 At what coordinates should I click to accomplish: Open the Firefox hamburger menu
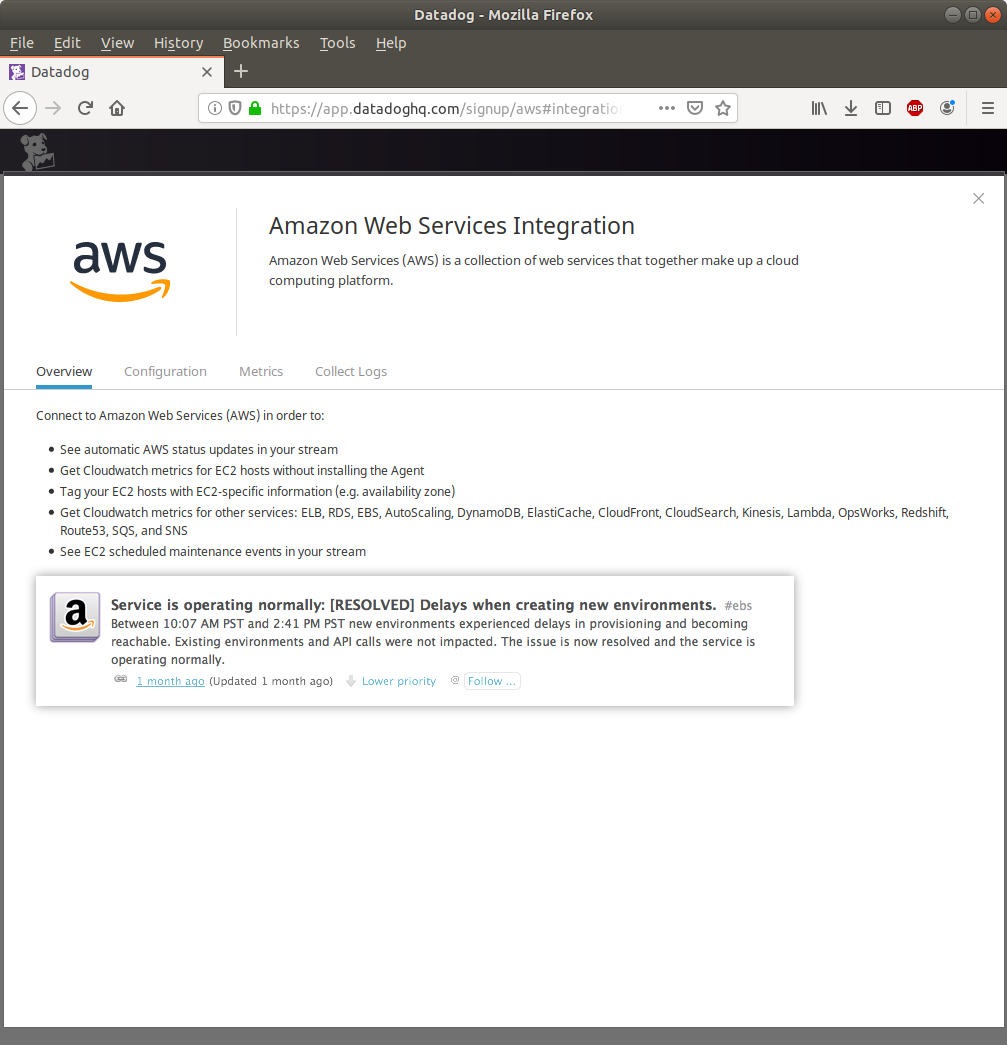(x=988, y=108)
